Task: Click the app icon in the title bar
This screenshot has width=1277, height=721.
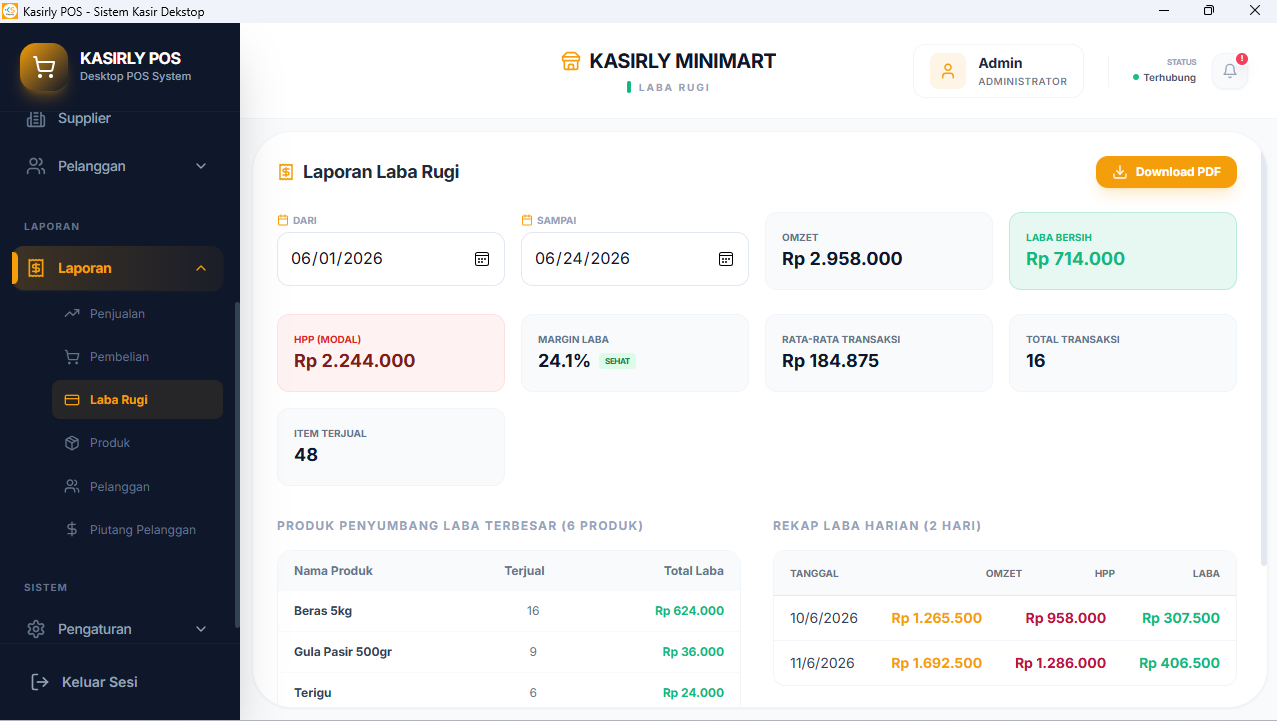Action: click(x=11, y=11)
